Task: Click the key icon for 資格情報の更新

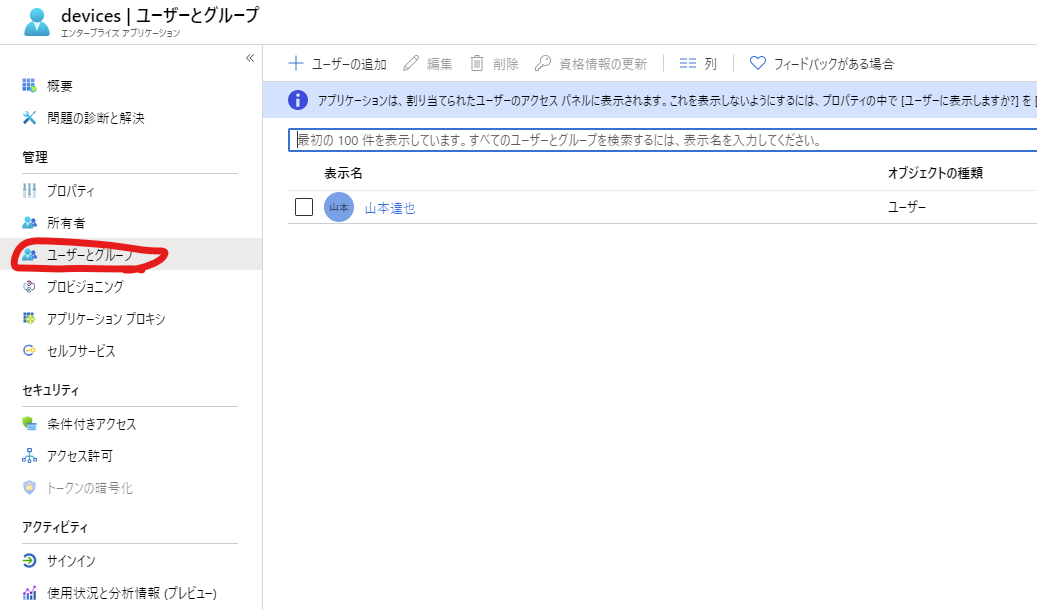Action: click(542, 64)
